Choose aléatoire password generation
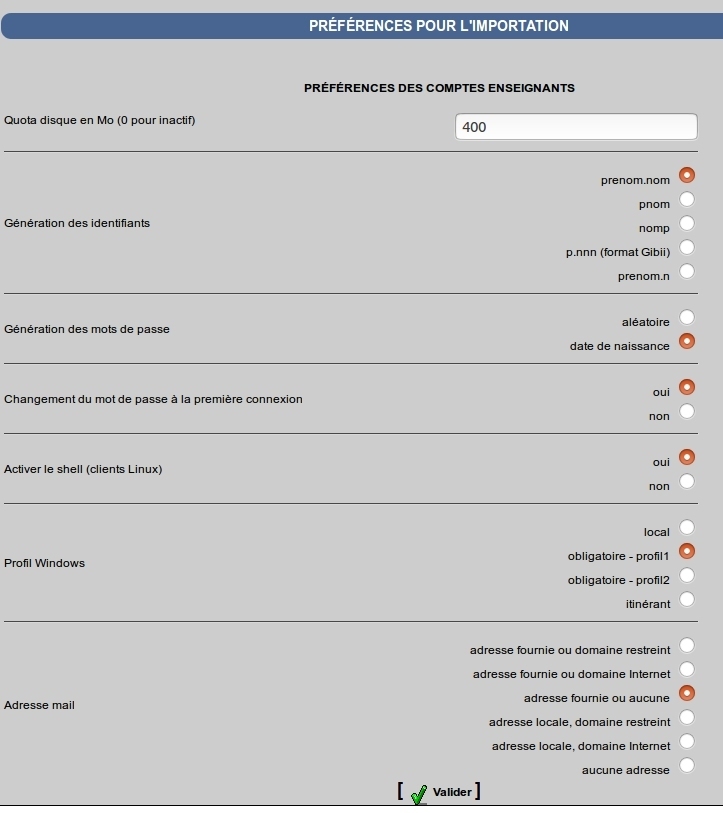This screenshot has width=723, height=813. 687,317
